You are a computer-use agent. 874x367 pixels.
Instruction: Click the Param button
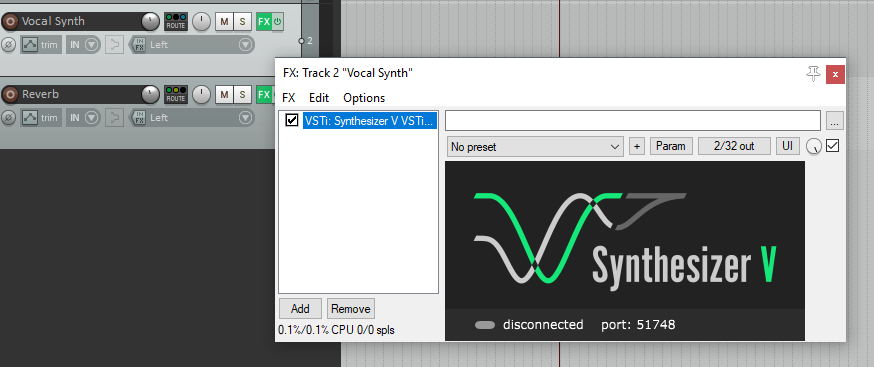(671, 146)
